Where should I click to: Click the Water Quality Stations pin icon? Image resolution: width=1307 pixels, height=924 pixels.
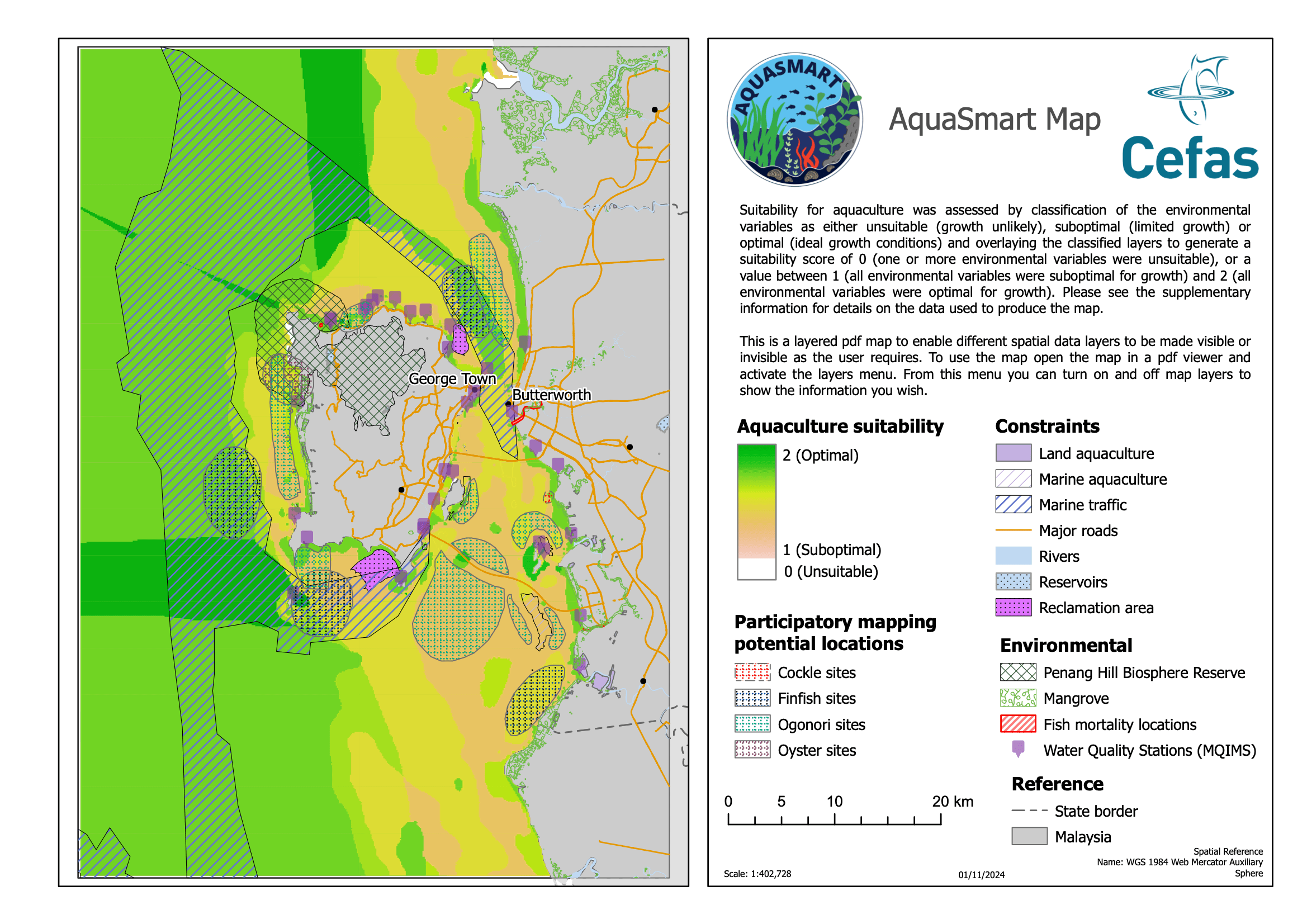(x=1019, y=749)
